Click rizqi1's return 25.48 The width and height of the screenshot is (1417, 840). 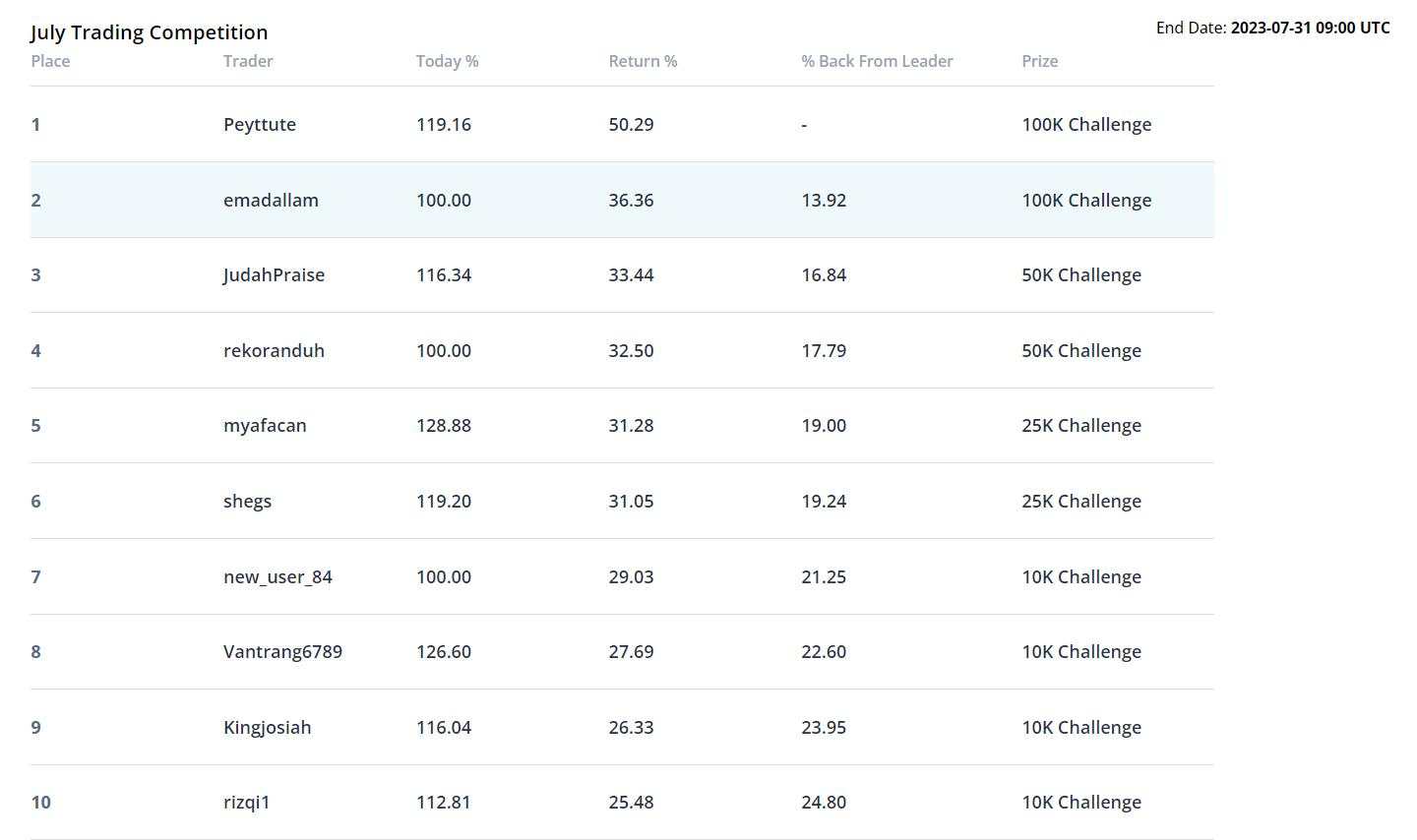point(631,803)
